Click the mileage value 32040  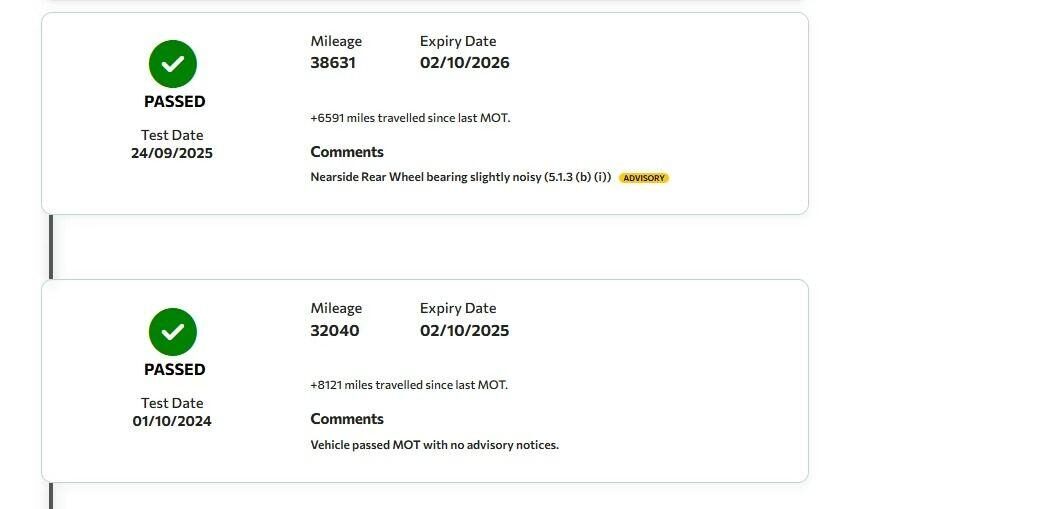click(x=335, y=331)
